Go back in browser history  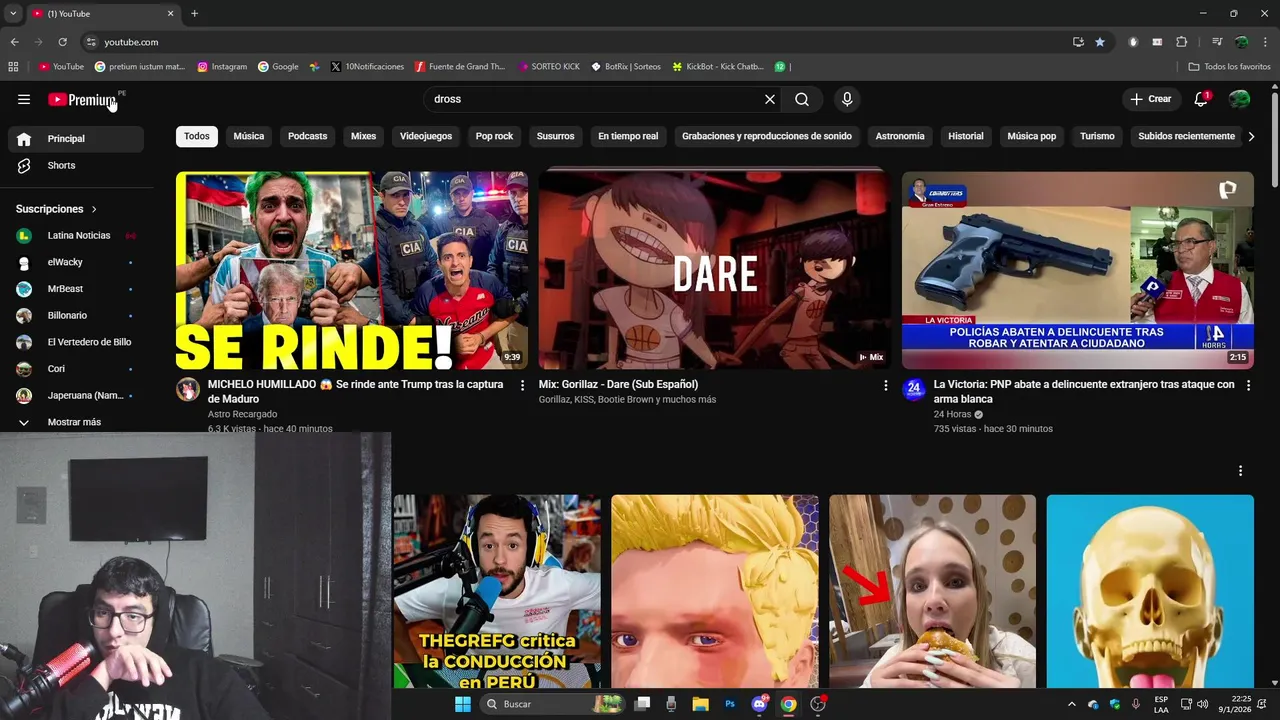[x=14, y=42]
